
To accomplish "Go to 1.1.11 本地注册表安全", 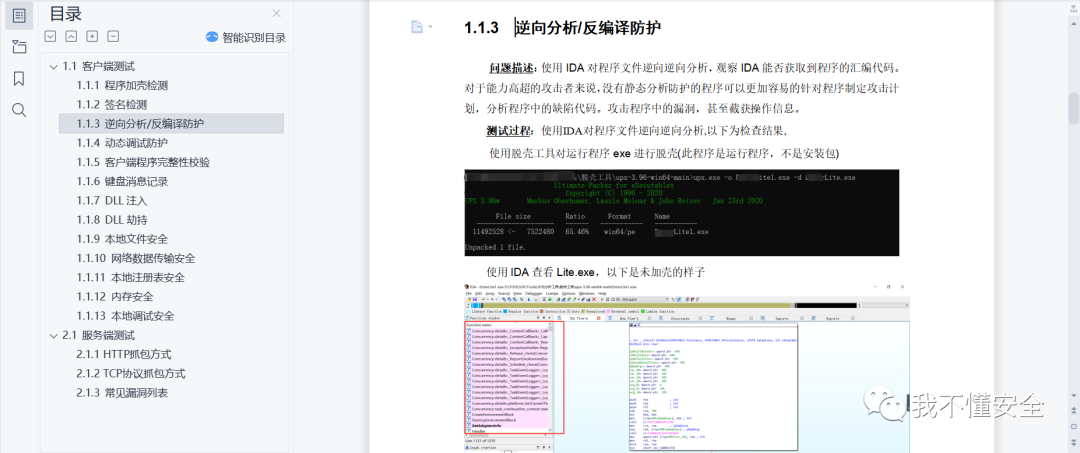I will (130, 278).
